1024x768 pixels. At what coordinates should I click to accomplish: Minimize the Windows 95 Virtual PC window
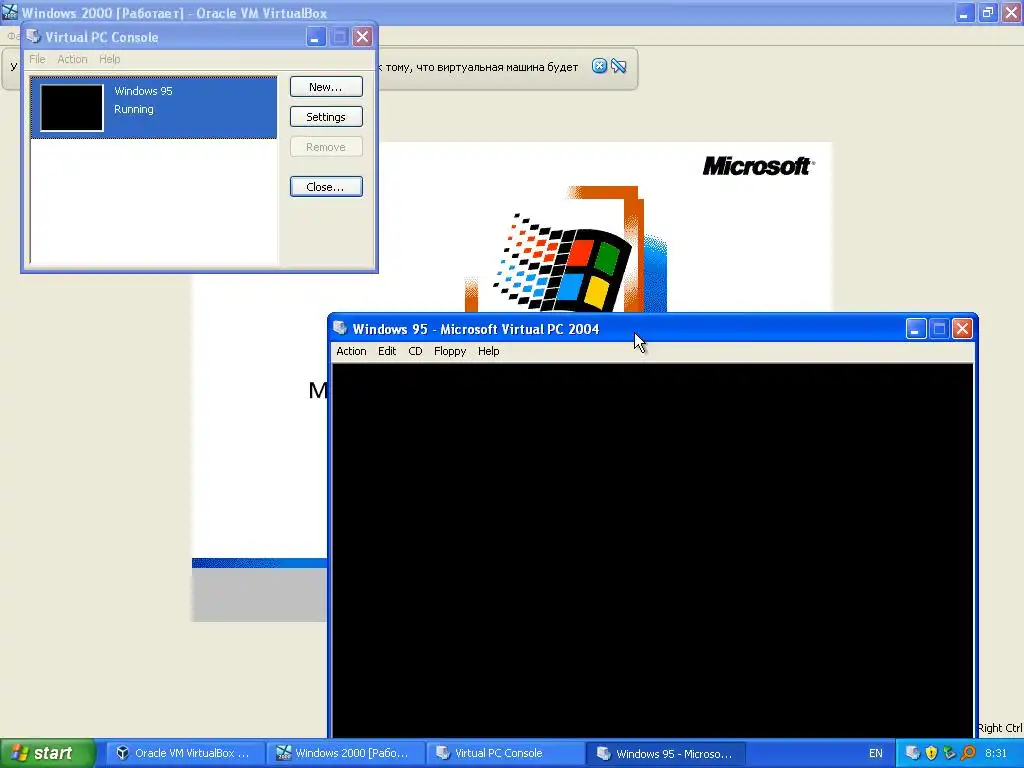pos(916,328)
